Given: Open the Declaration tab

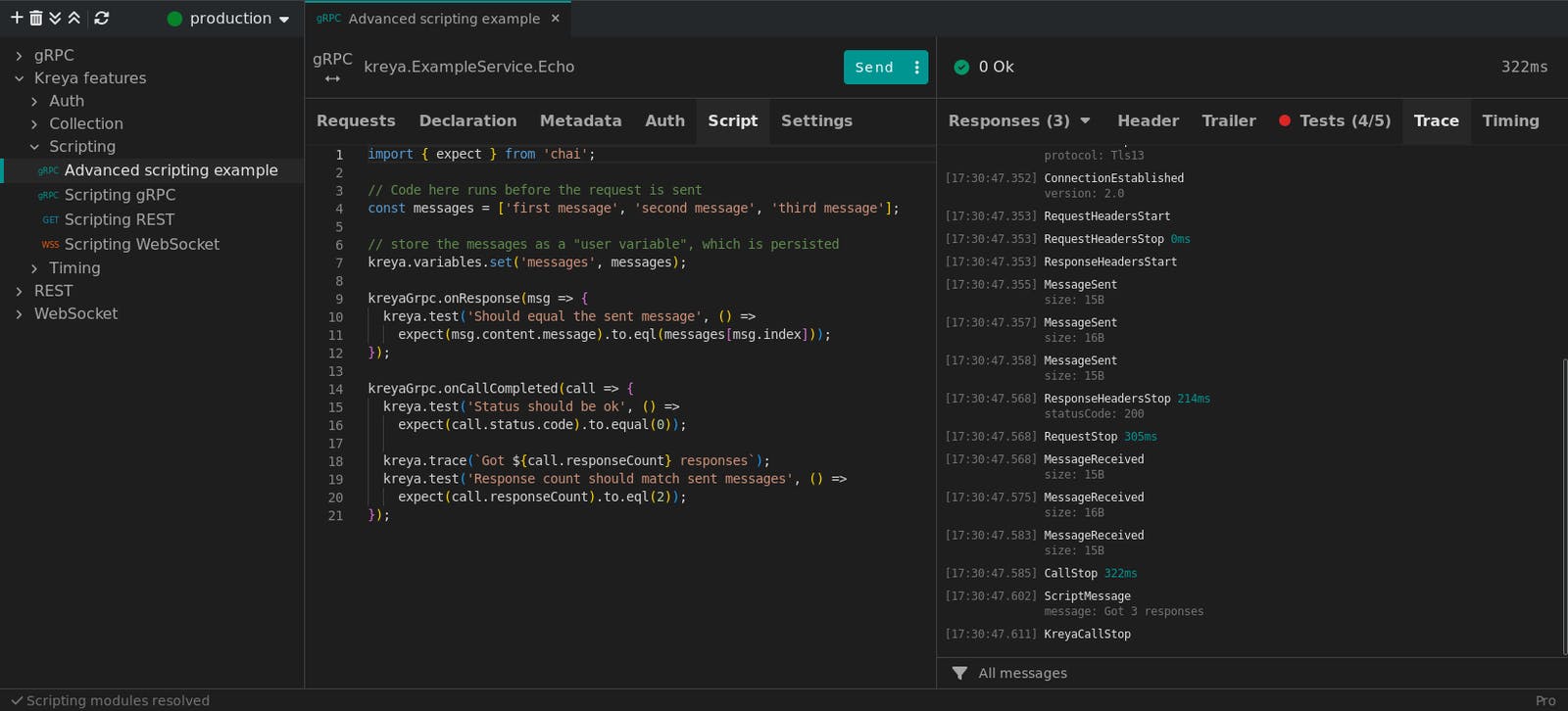Looking at the screenshot, I should click(467, 120).
